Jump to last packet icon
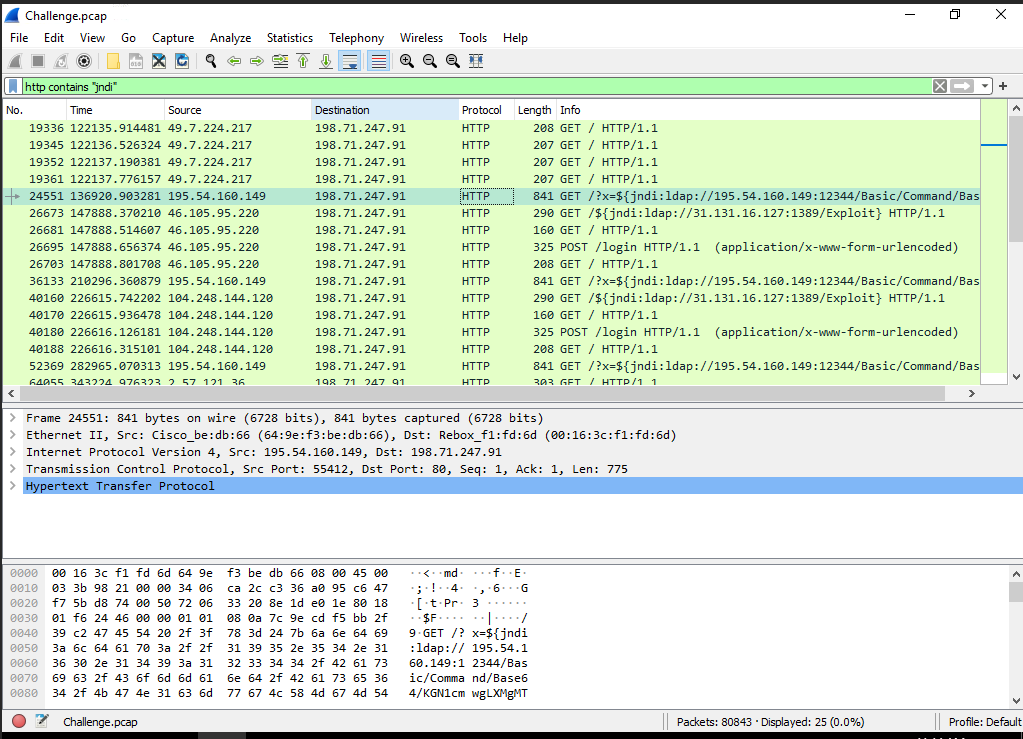This screenshot has height=739, width=1023. [326, 61]
